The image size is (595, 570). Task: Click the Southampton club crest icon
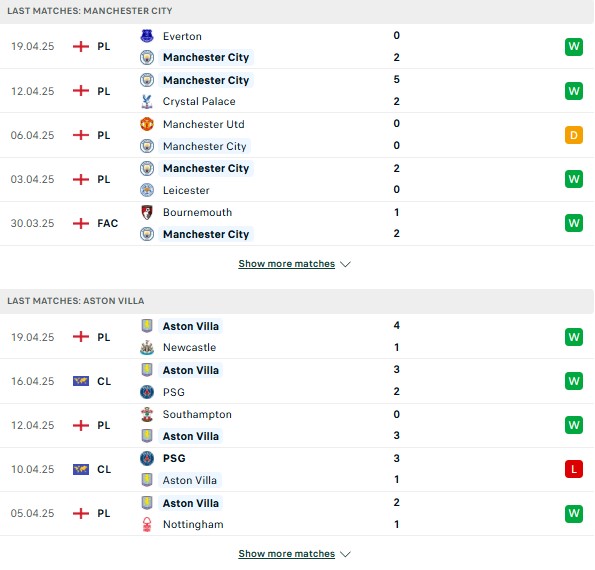pos(147,414)
